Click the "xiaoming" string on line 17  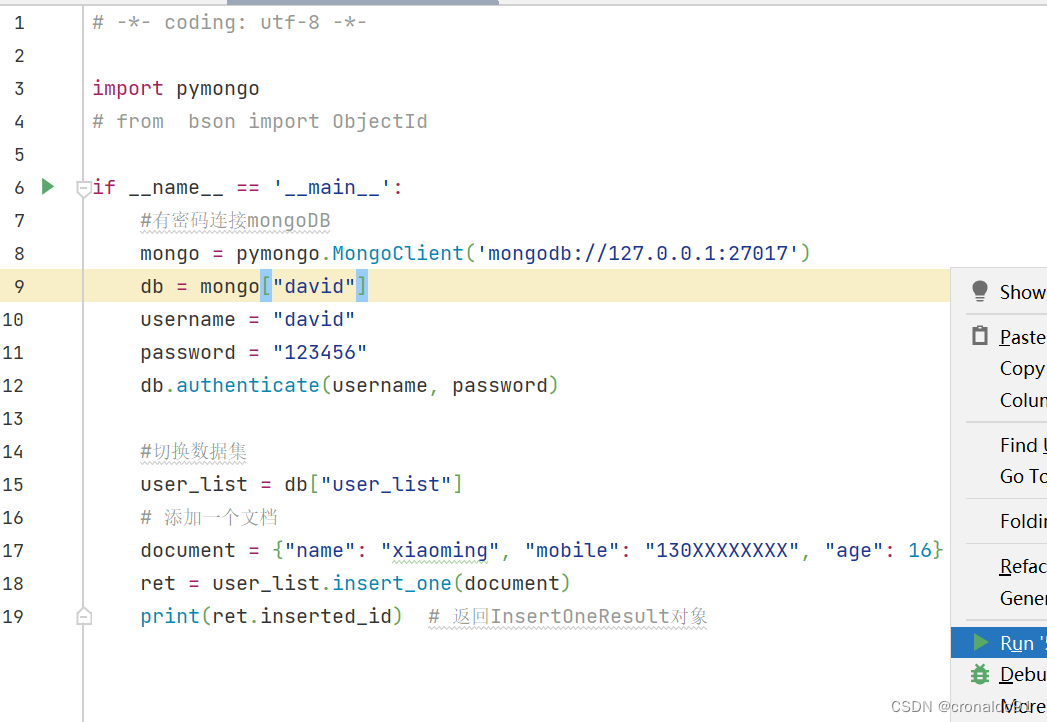(440, 550)
